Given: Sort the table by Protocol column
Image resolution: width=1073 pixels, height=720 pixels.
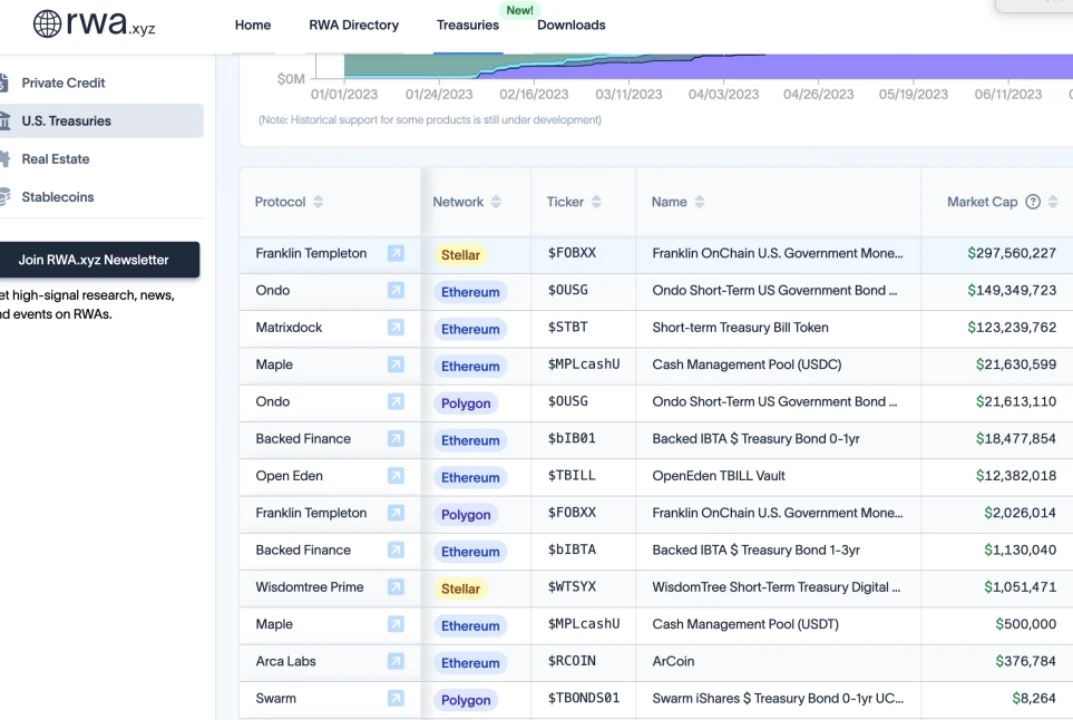Looking at the screenshot, I should [x=318, y=202].
